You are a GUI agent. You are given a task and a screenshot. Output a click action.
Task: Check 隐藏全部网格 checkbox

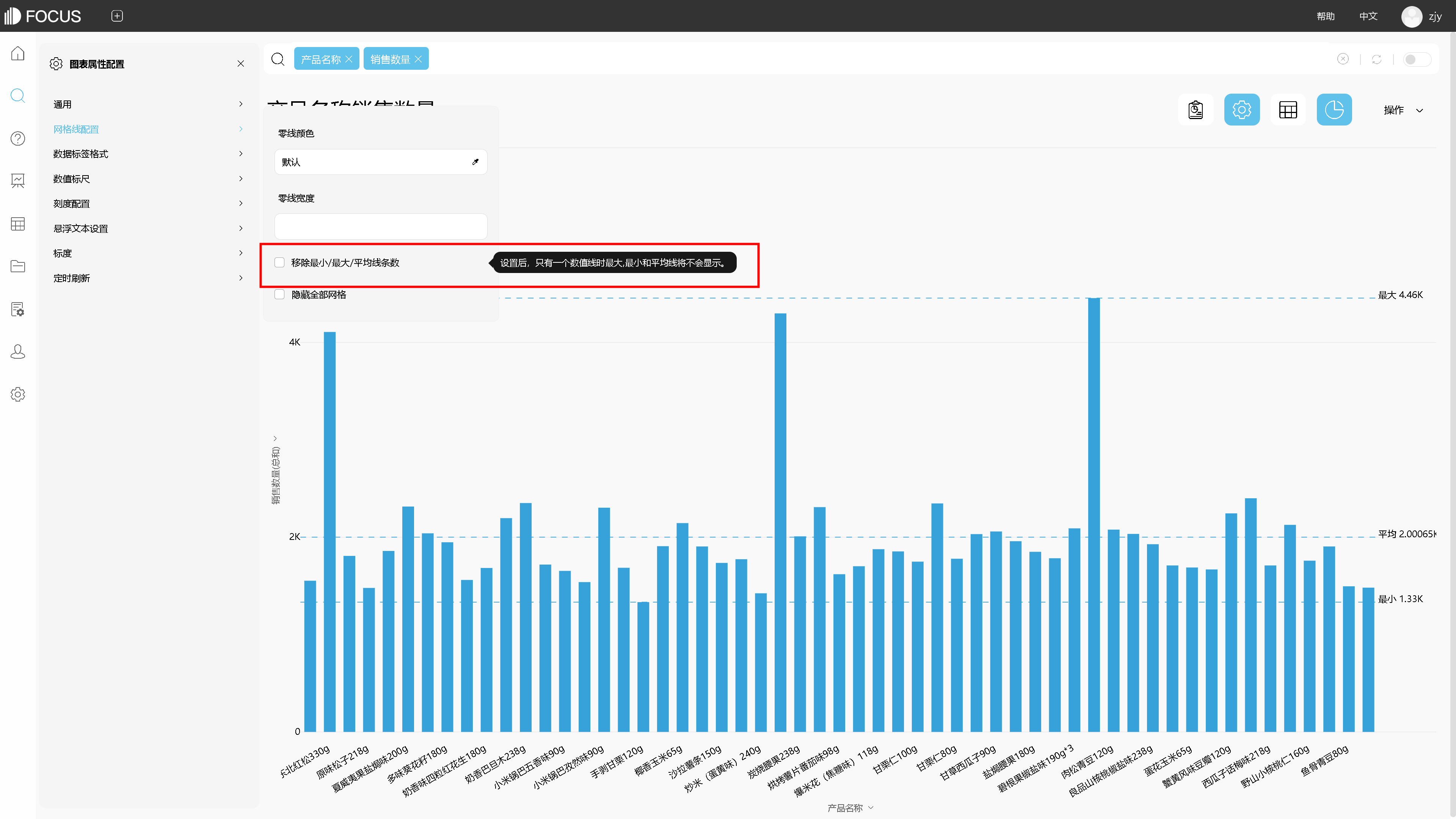pos(279,295)
